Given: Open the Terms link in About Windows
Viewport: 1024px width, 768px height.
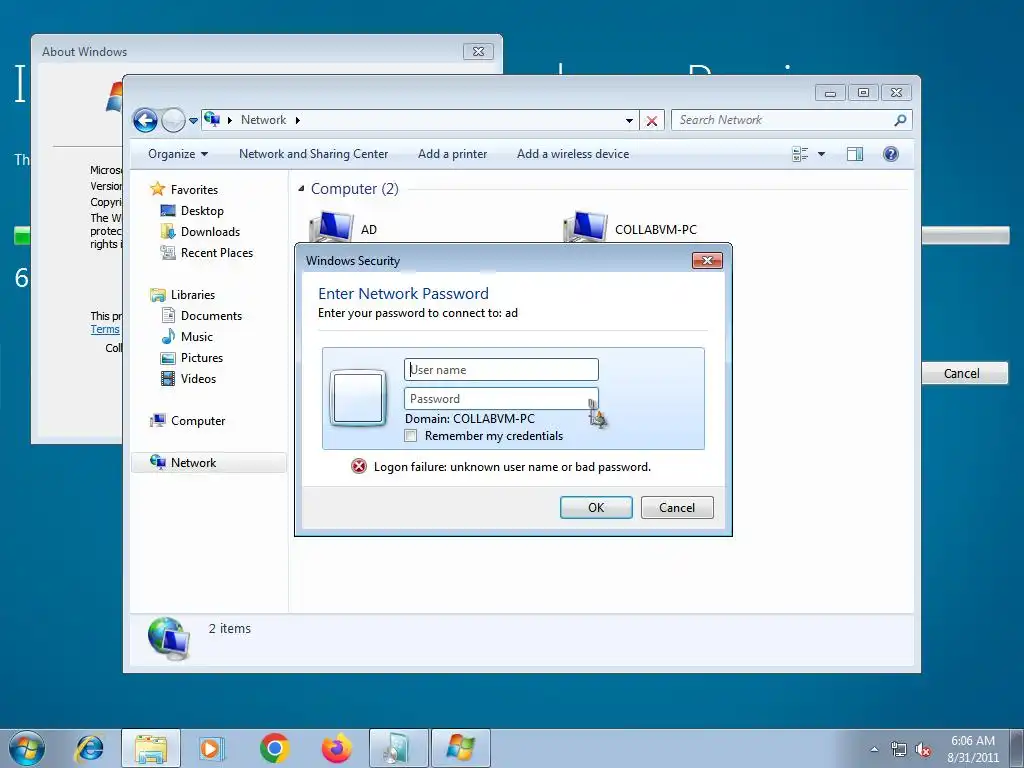Looking at the screenshot, I should point(105,329).
